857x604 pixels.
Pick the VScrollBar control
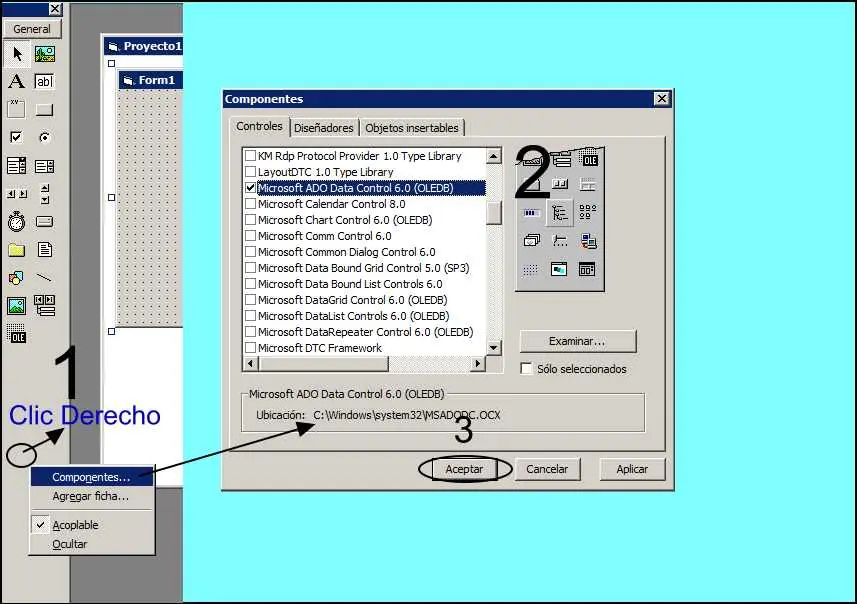coord(44,193)
